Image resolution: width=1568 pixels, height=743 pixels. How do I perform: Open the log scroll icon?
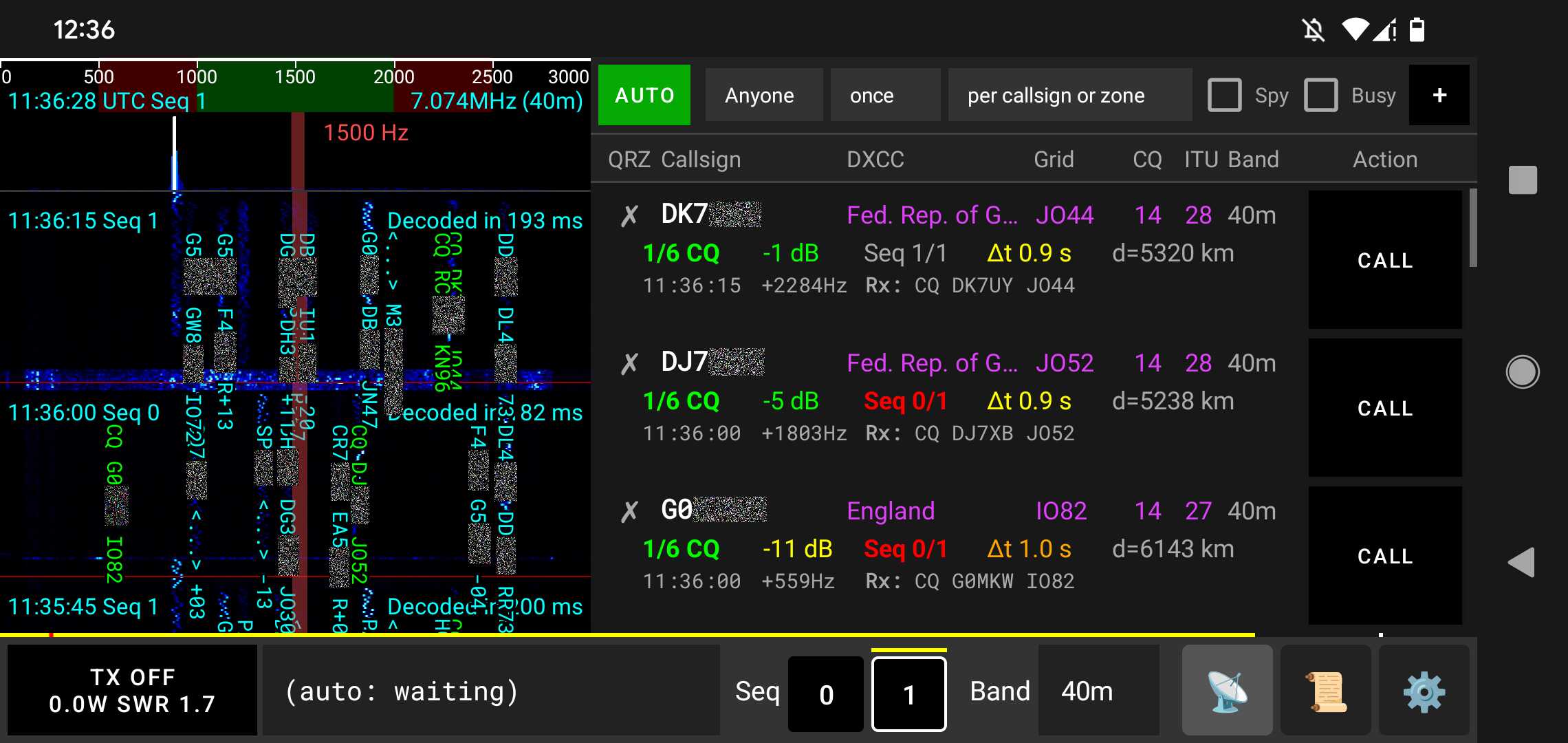click(x=1325, y=690)
